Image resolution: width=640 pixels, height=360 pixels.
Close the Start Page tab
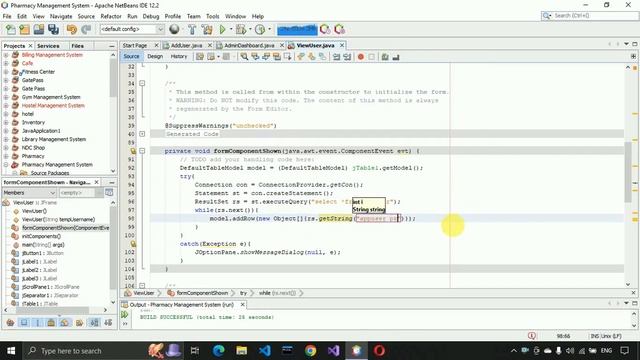(156, 45)
